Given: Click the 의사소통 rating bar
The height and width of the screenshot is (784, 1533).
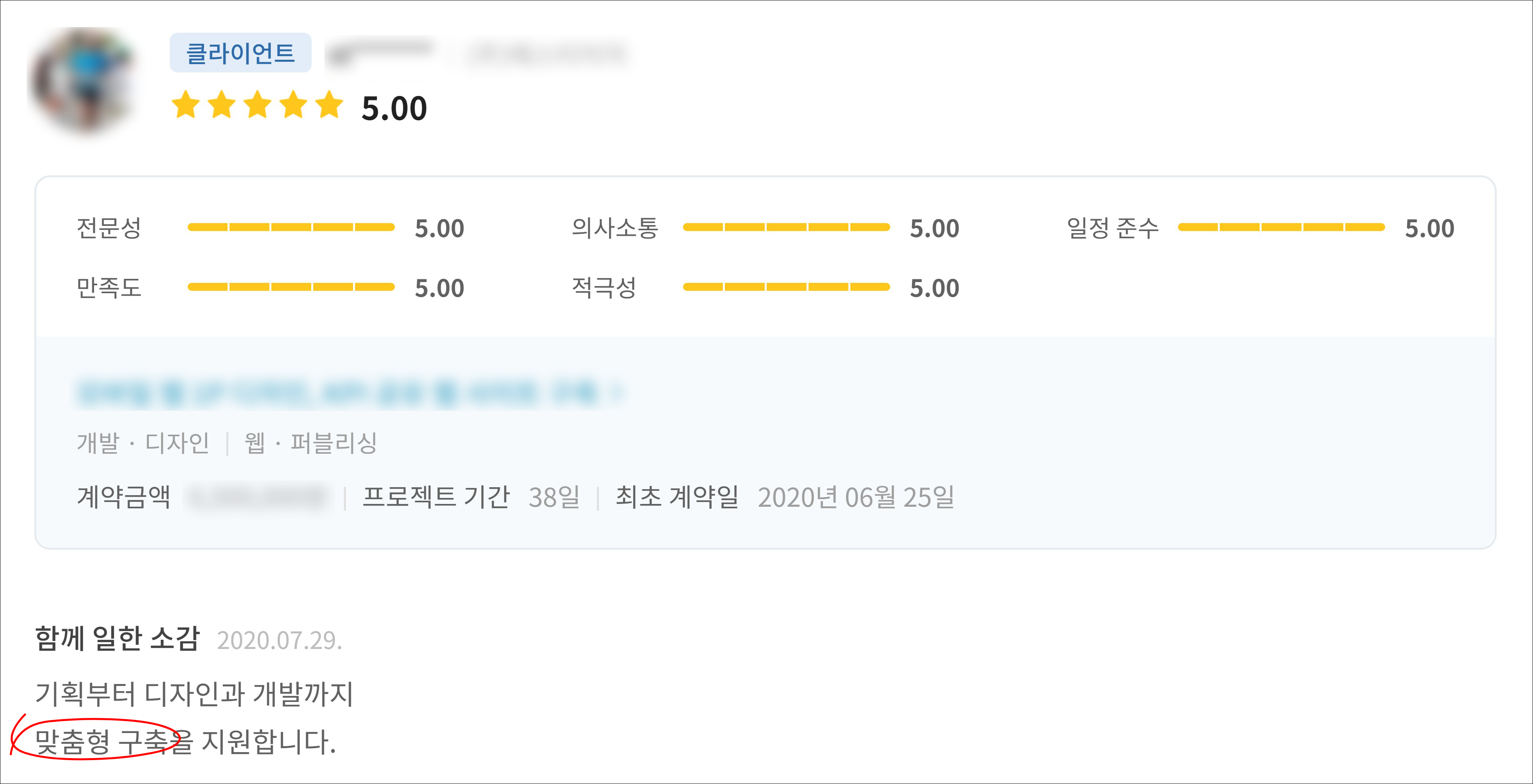Looking at the screenshot, I should 785,227.
